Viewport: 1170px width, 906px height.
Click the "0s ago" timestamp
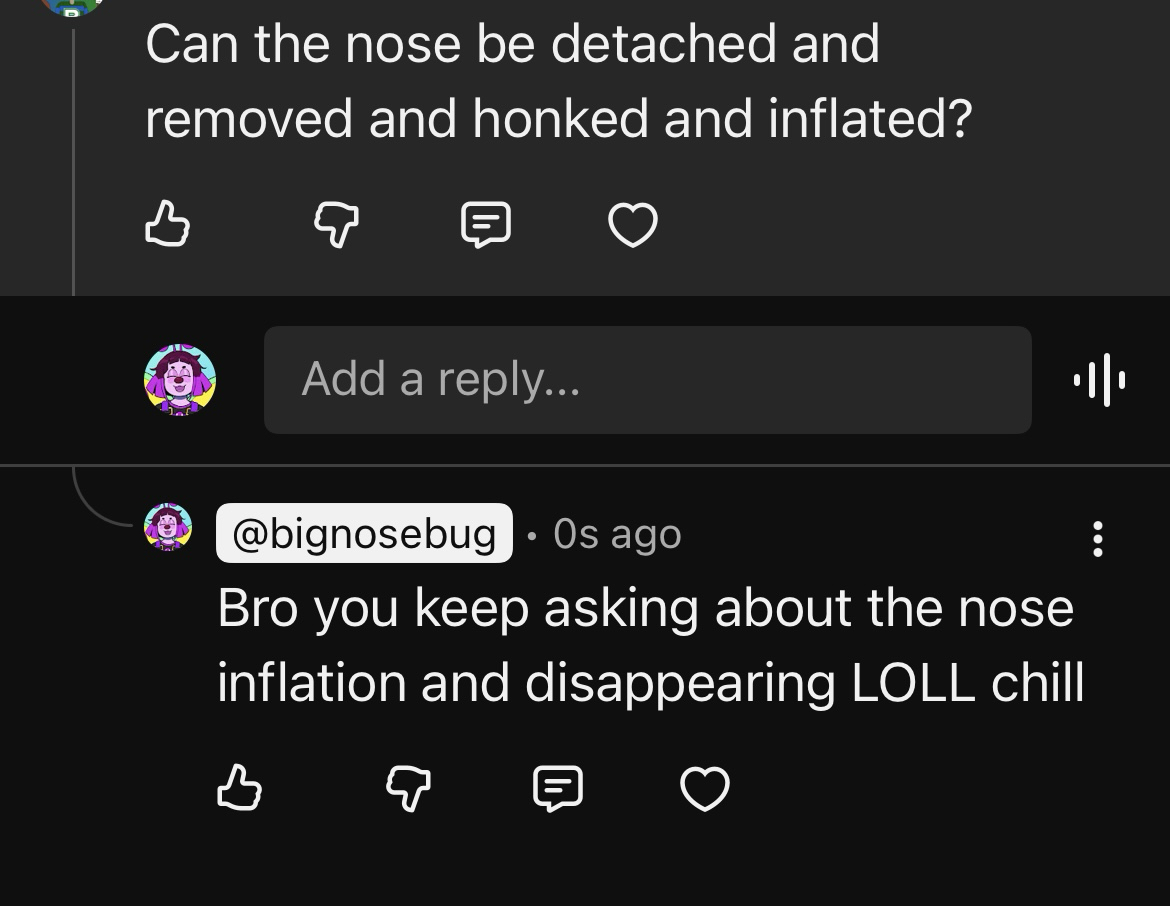pyautogui.click(x=617, y=534)
